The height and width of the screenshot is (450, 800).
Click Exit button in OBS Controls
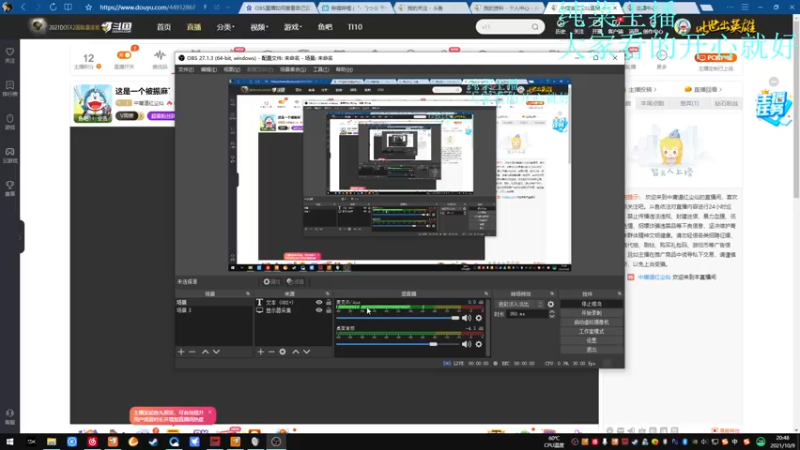click(x=591, y=349)
